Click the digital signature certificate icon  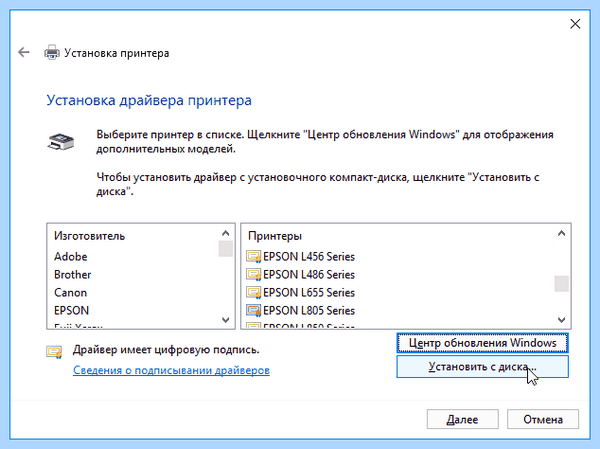point(54,352)
